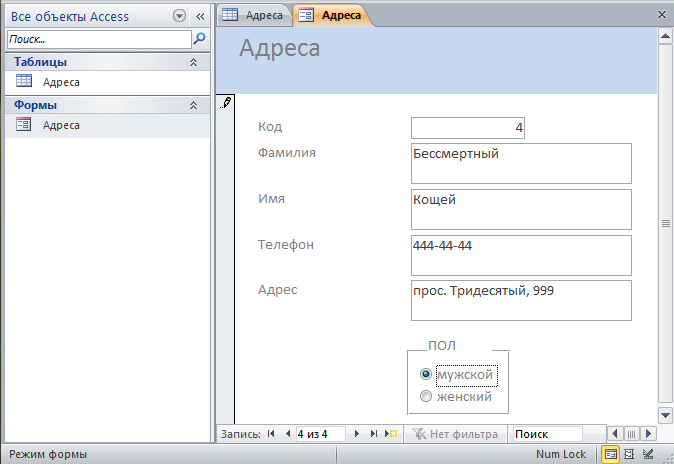Click the horizontal scrollbar thumb

click(631, 434)
